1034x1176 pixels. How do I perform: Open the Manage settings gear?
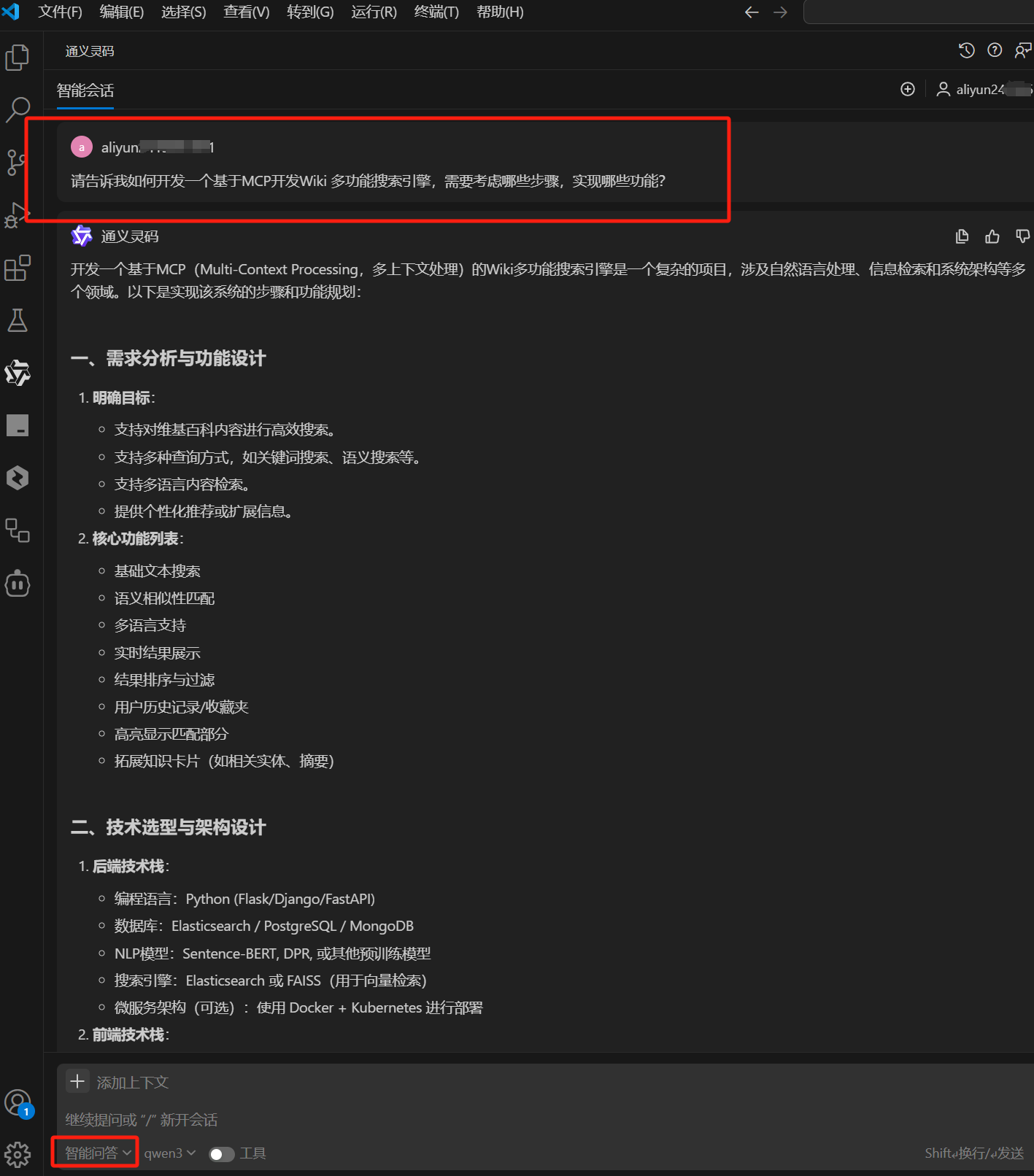[x=18, y=1154]
